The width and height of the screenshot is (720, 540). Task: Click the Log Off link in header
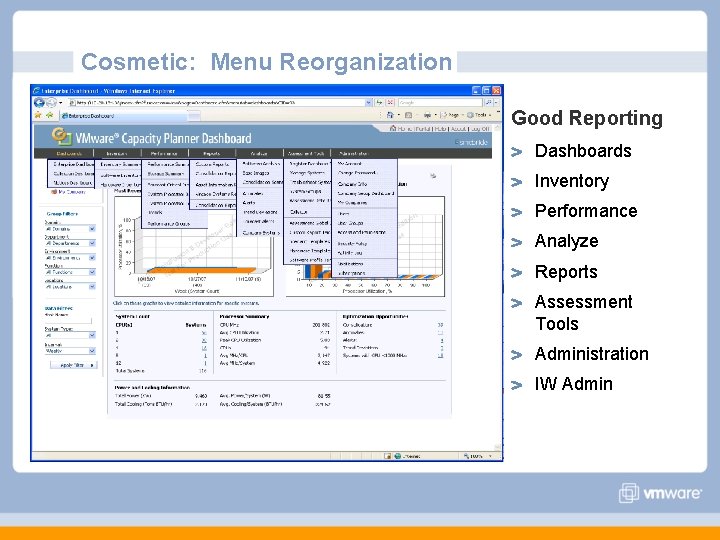point(479,129)
